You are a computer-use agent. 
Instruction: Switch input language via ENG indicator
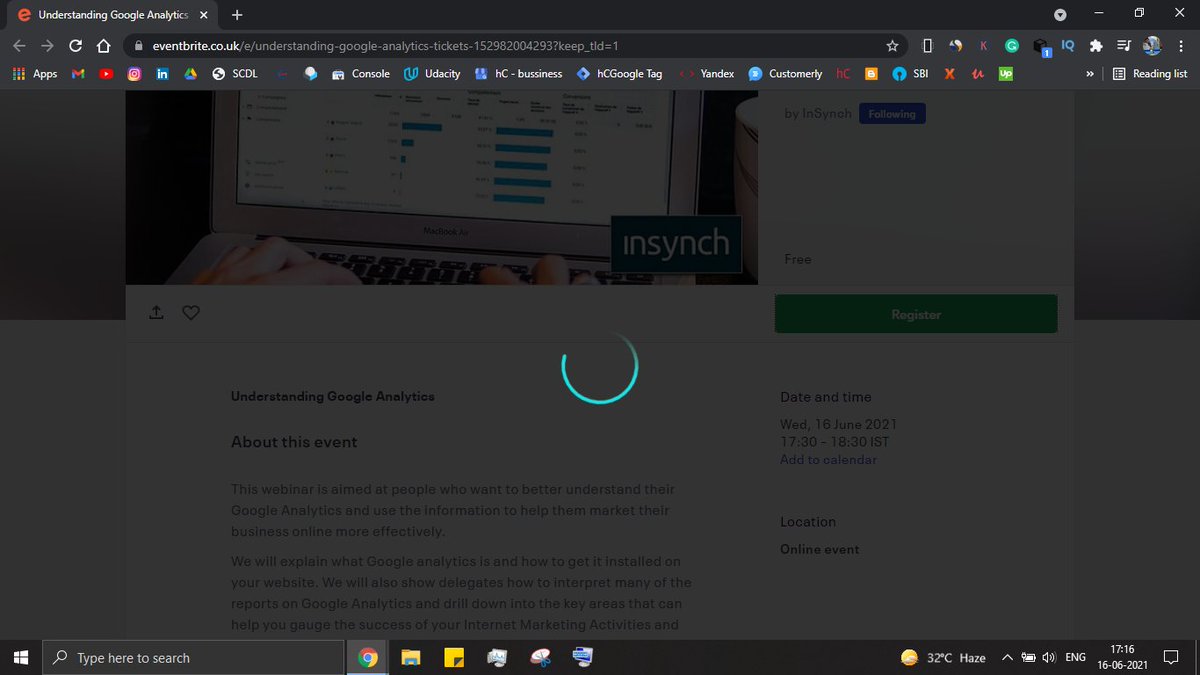click(1076, 658)
